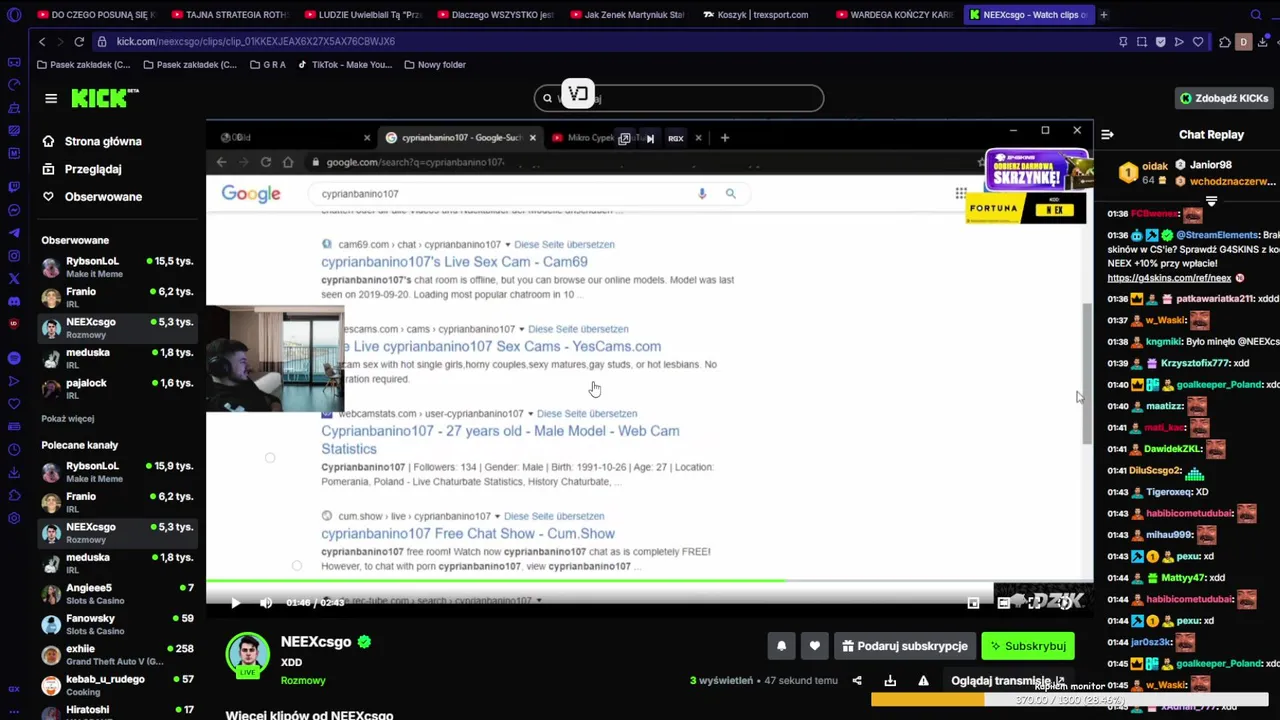The height and width of the screenshot is (720, 1280).
Task: Switch to WARDEGA KOŃCZY KARIERĘ tab
Action: click(x=895, y=15)
